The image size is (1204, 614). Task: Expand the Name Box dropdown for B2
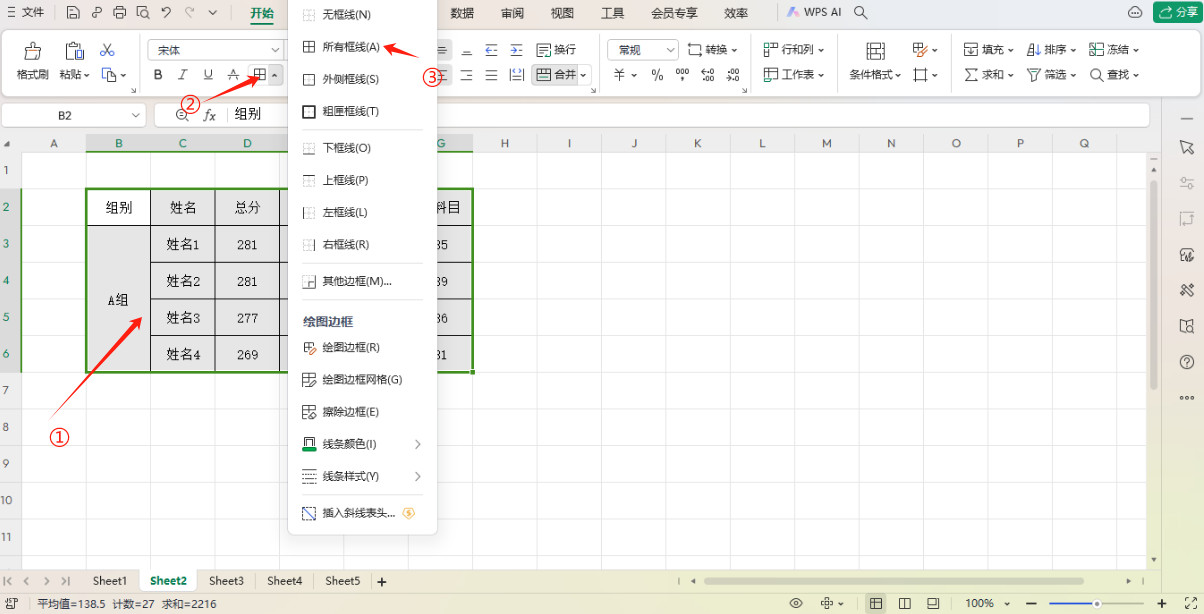point(137,115)
